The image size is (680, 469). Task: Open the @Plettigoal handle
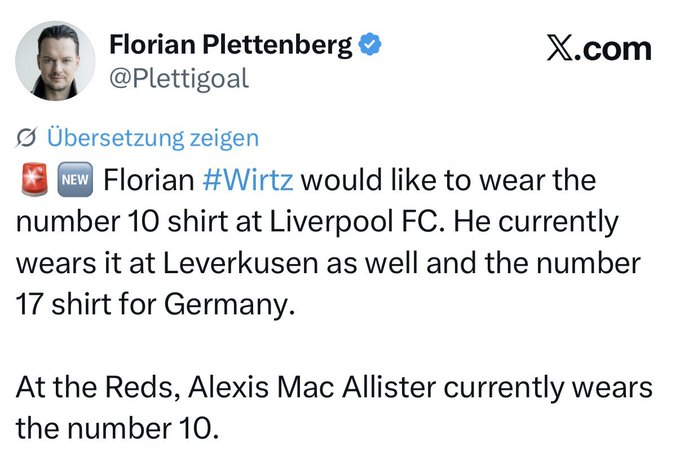coord(179,79)
